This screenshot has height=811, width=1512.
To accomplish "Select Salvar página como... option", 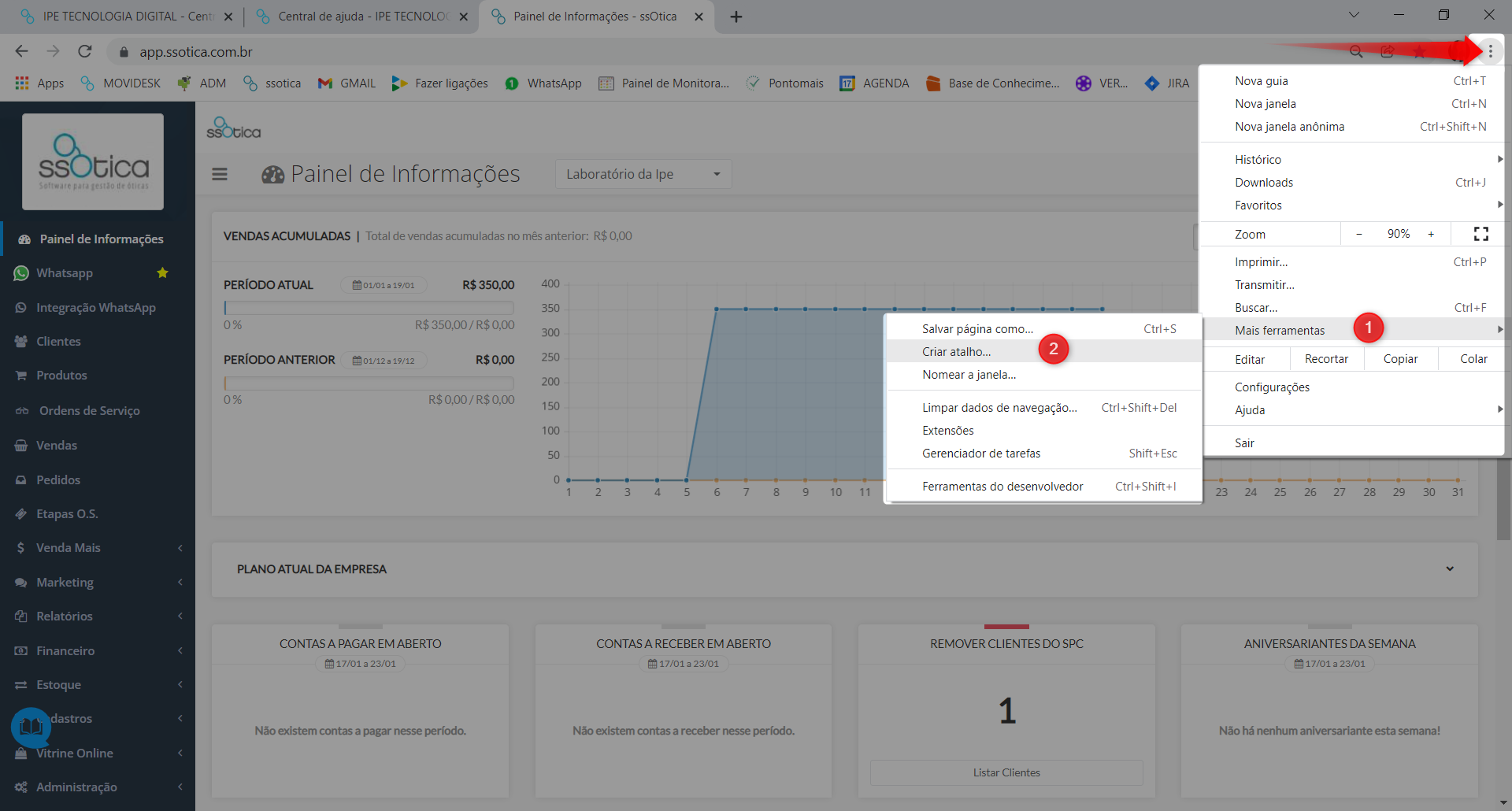I will click(1043, 328).
